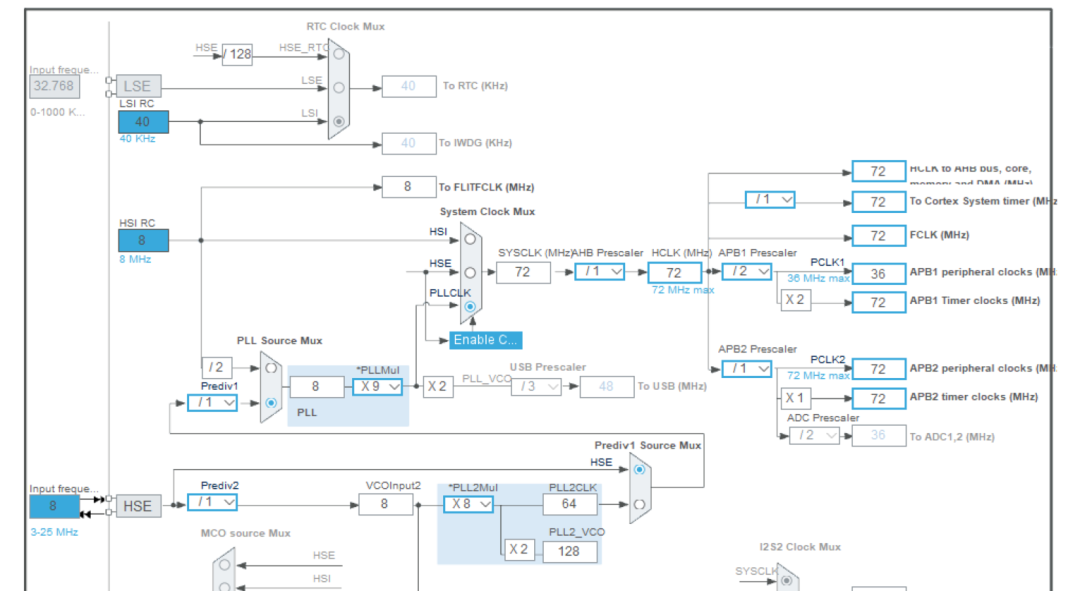This screenshot has height=591, width=1080.
Task: Click the To RTC (KHz) value box
Action: (409, 86)
